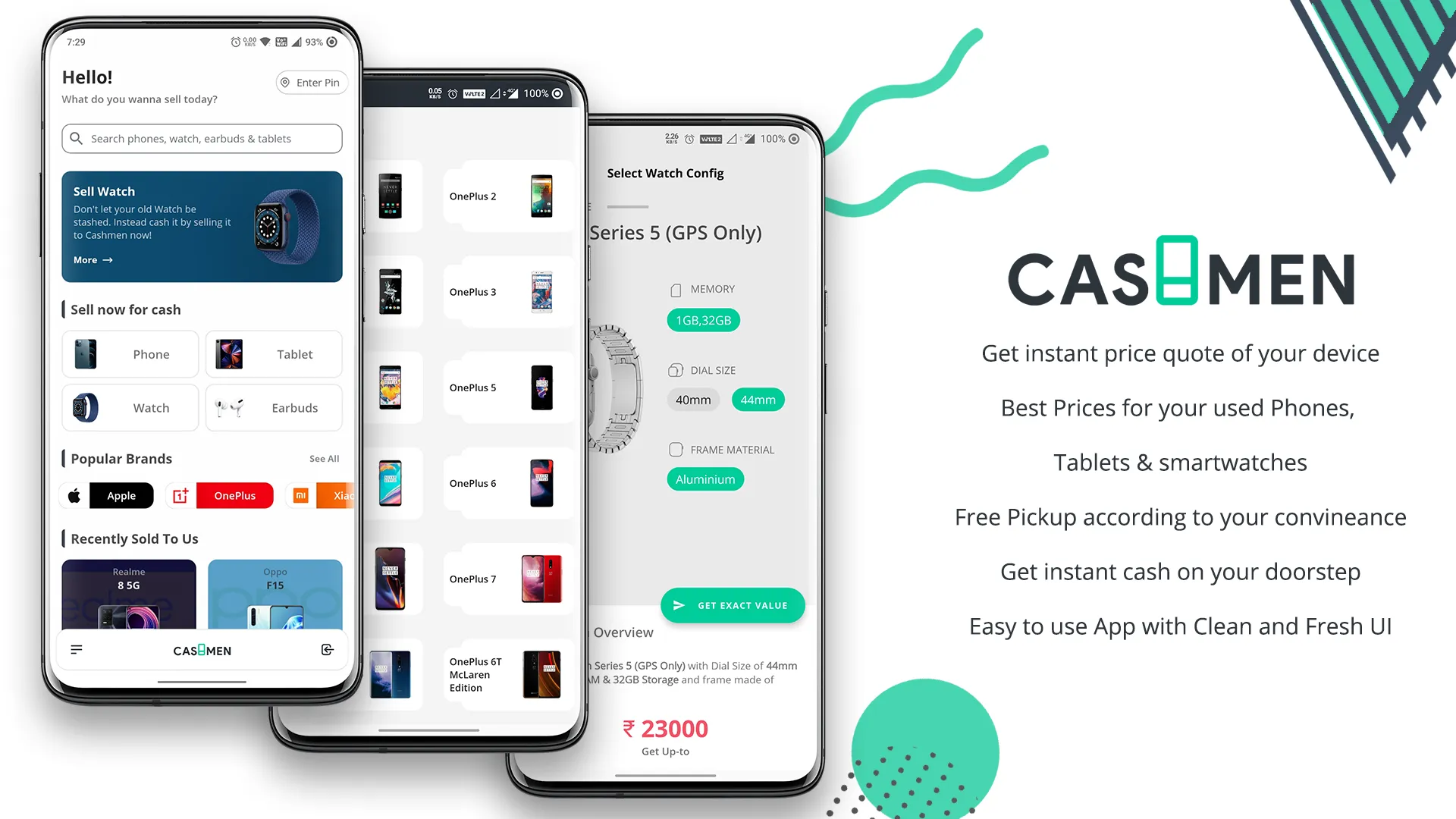Tap the logout icon at bottom right
This screenshot has height=819, width=1456.
(325, 649)
